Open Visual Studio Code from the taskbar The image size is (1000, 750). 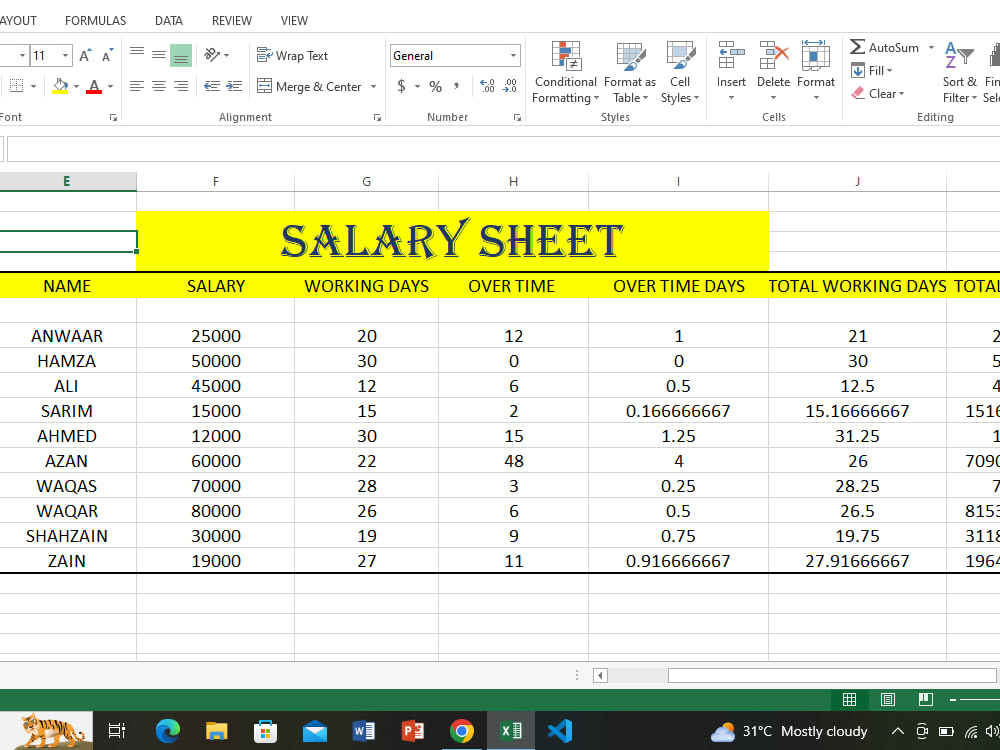(560, 731)
